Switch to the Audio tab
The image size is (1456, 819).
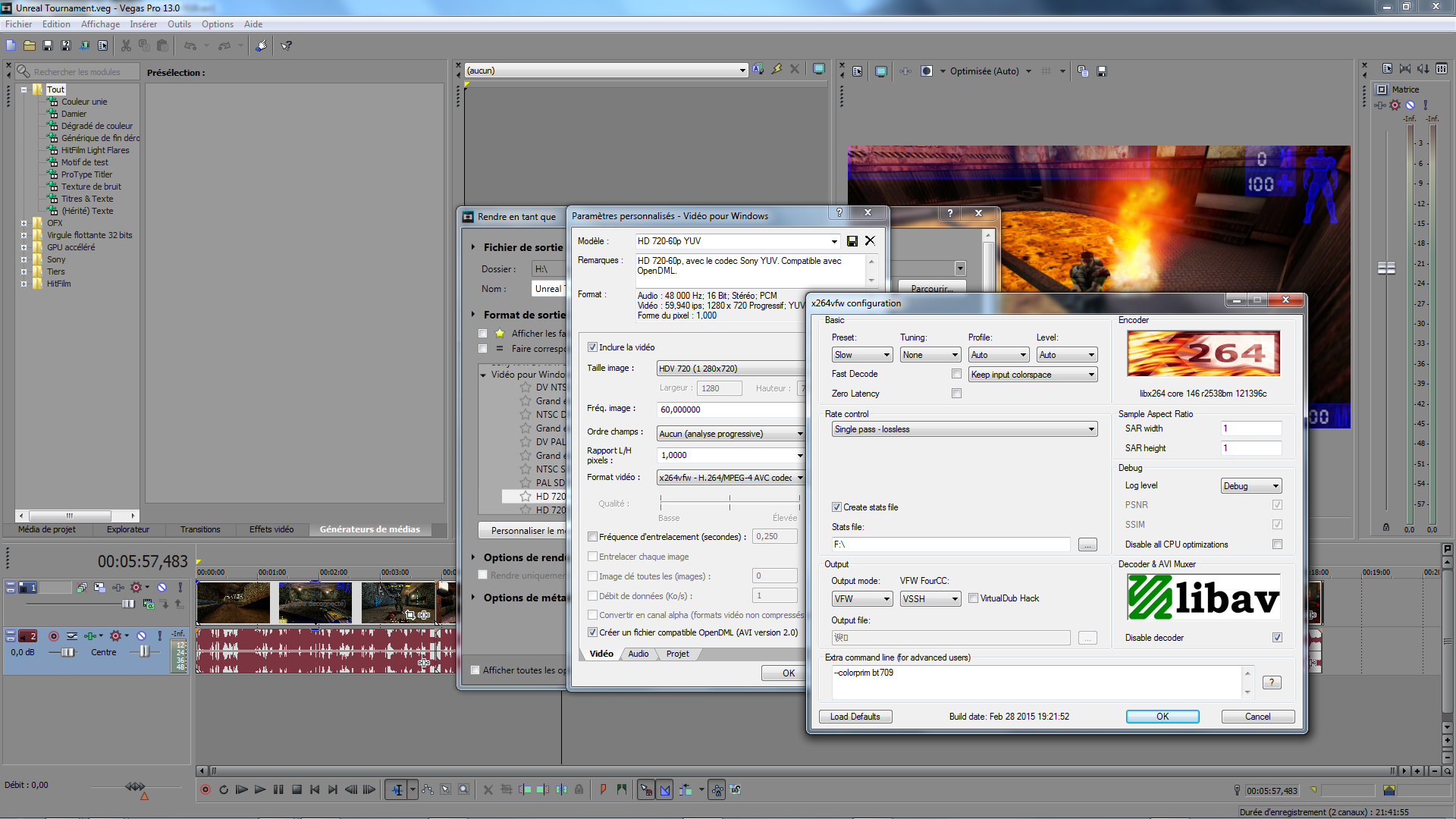tap(639, 654)
